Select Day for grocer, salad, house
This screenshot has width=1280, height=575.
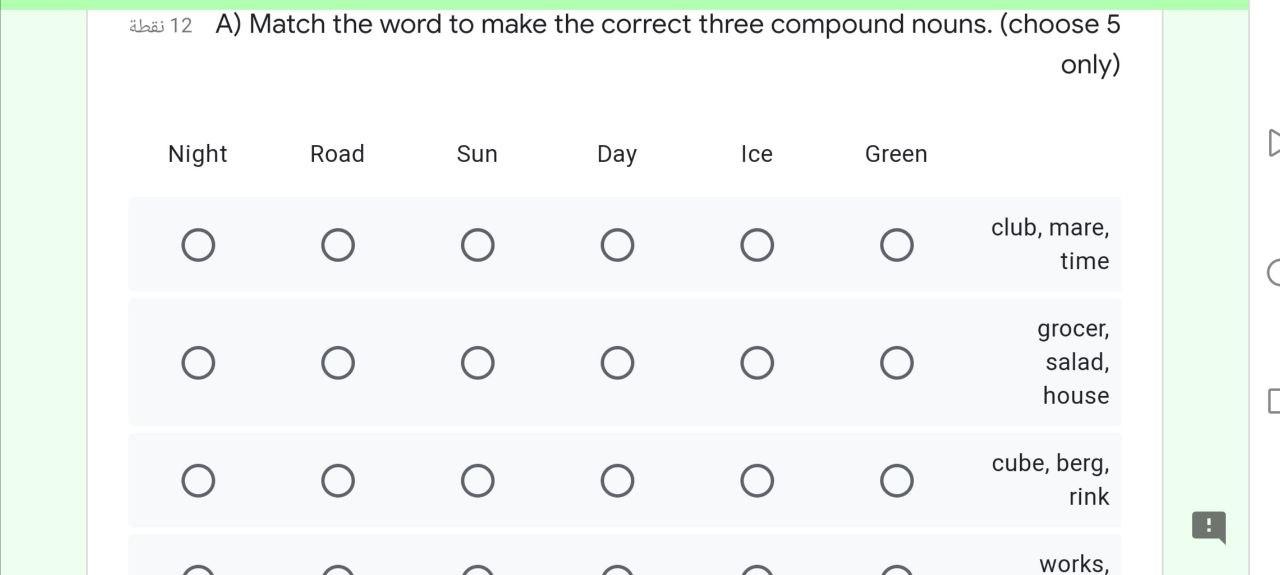coord(617,363)
